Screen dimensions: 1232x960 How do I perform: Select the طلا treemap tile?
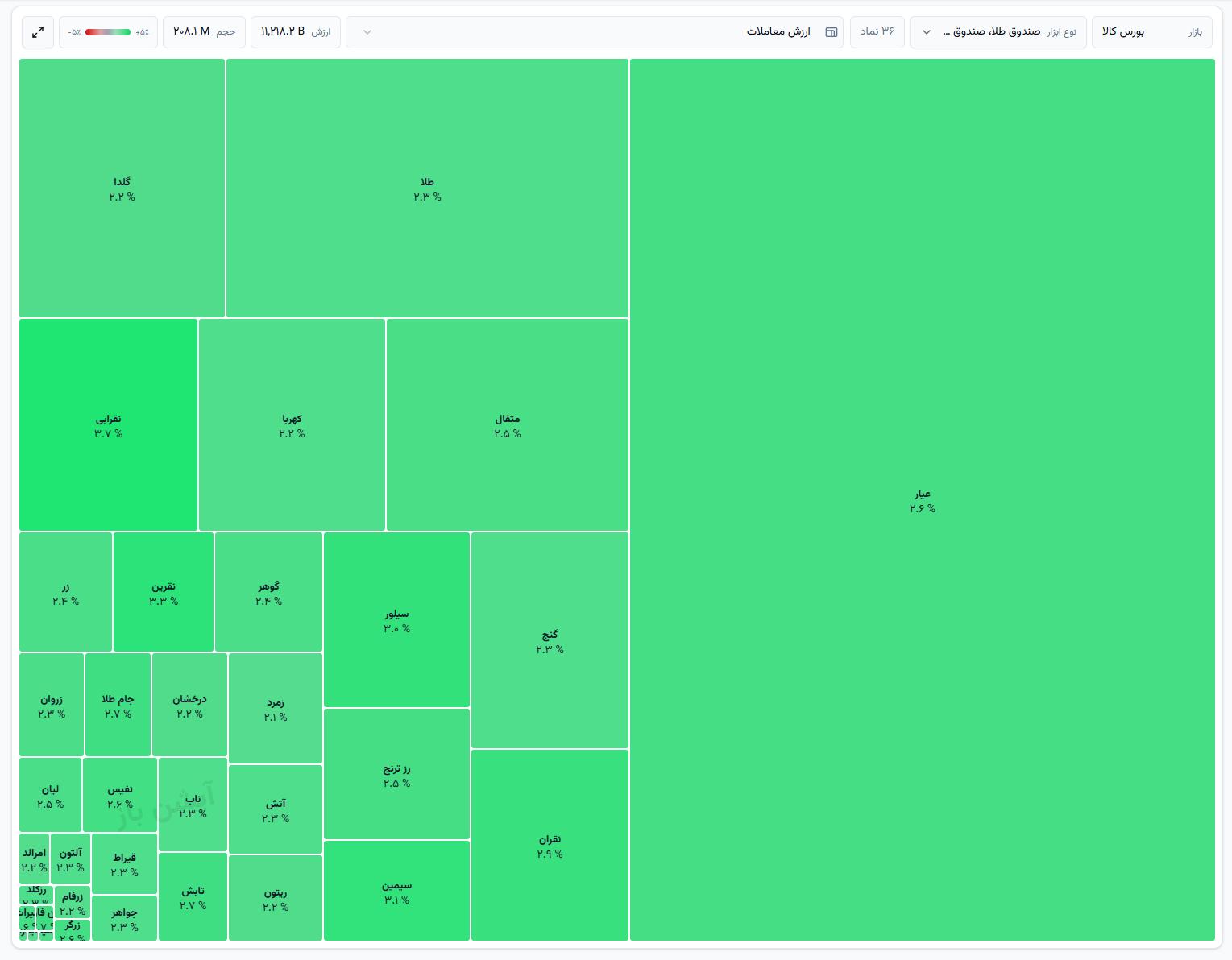point(427,188)
